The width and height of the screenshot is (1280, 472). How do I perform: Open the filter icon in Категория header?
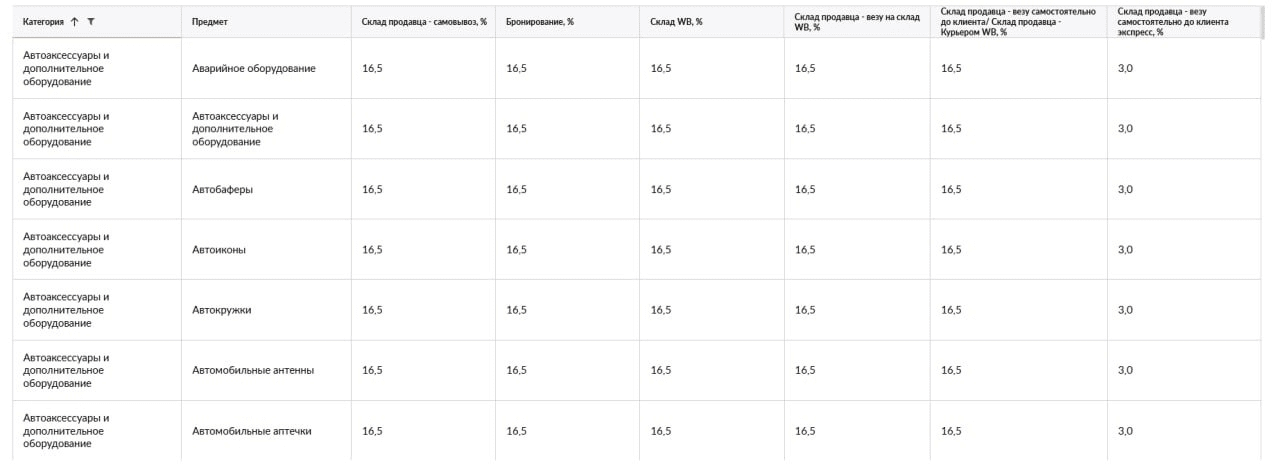tap(92, 22)
